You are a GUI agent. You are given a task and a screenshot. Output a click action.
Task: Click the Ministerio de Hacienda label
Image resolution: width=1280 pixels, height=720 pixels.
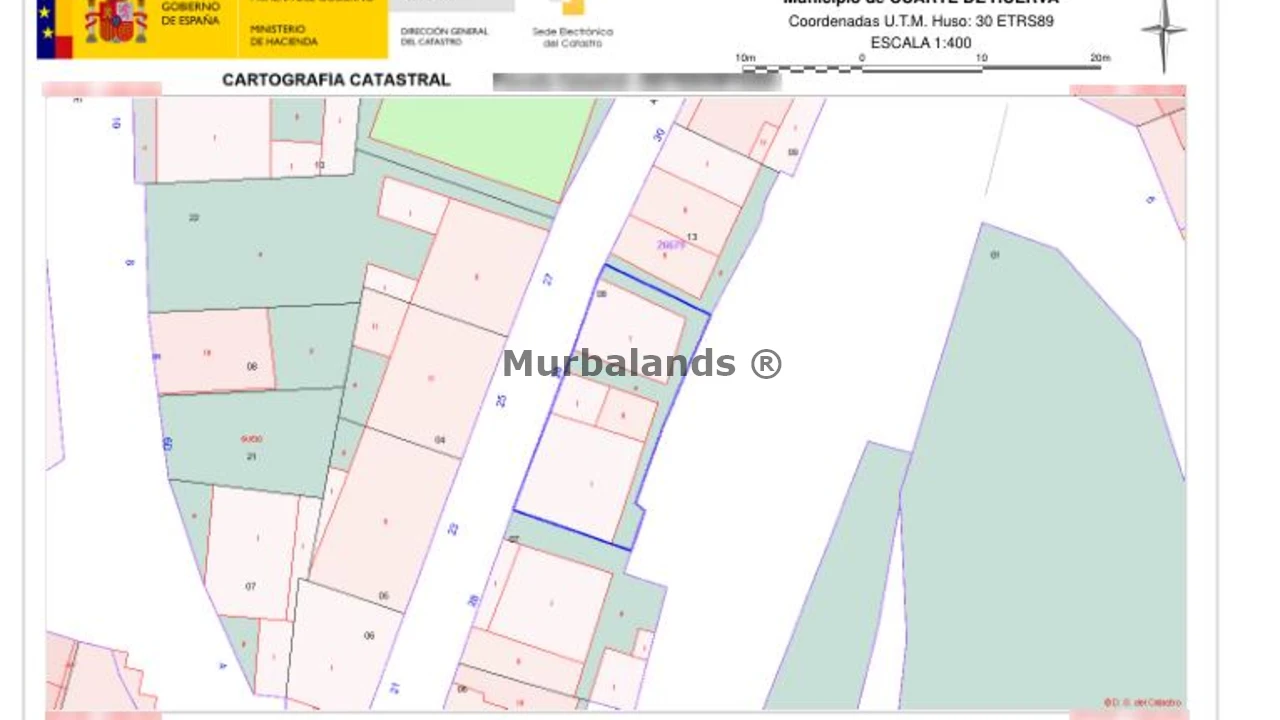tap(283, 36)
